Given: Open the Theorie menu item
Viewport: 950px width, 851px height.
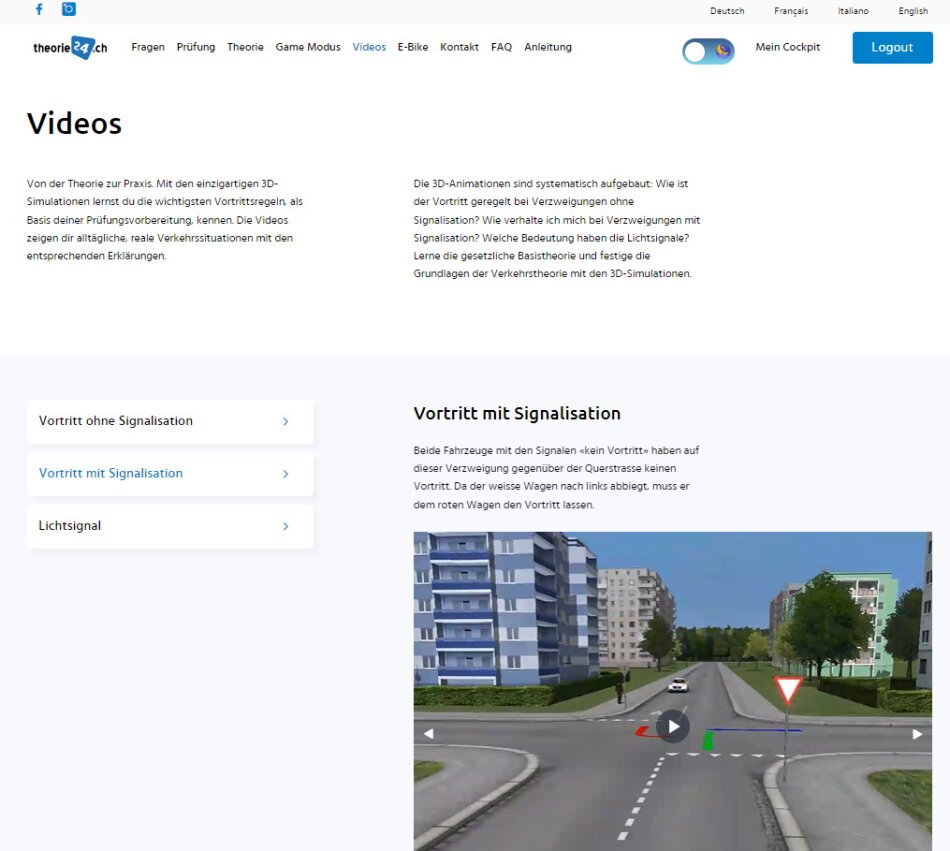Looking at the screenshot, I should (x=245, y=47).
